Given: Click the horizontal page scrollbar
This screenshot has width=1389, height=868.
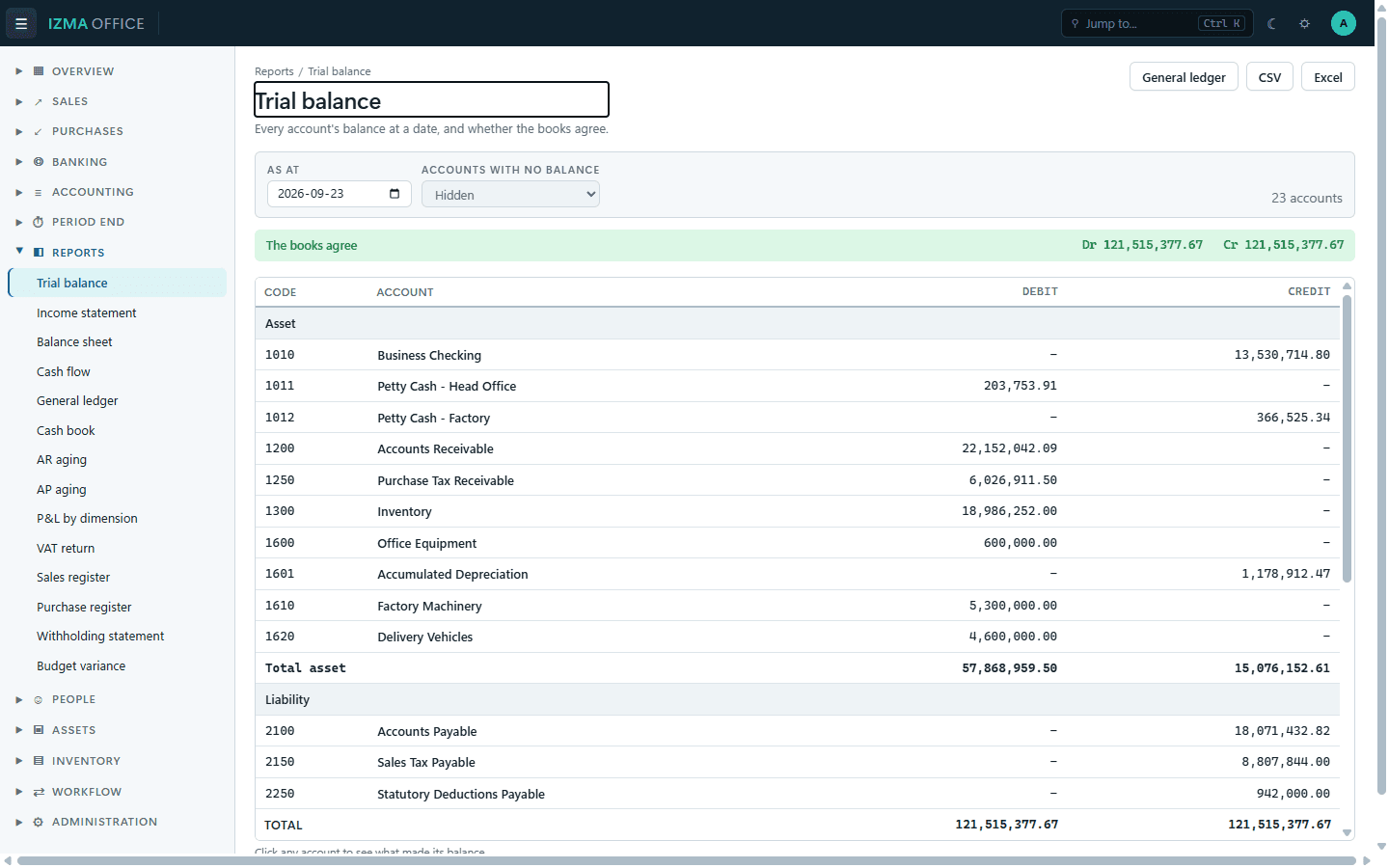Looking at the screenshot, I should click(687, 860).
